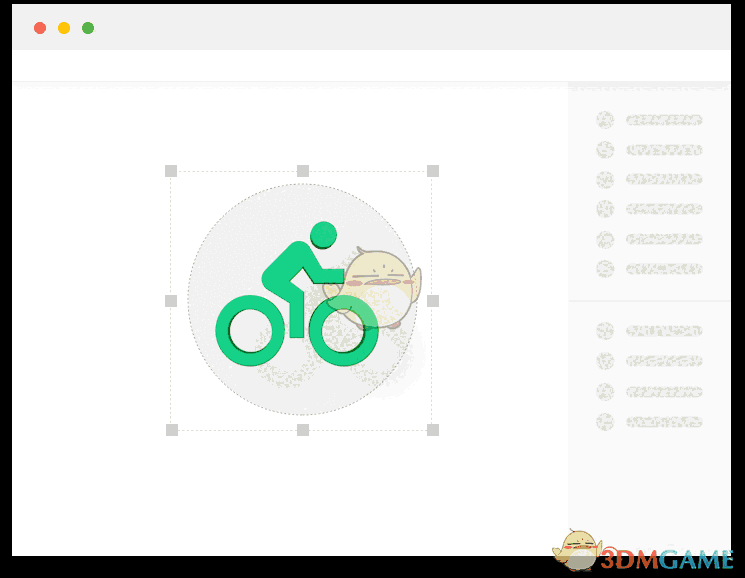Click the red close dot in title bar
The height and width of the screenshot is (578, 745).
tap(40, 28)
